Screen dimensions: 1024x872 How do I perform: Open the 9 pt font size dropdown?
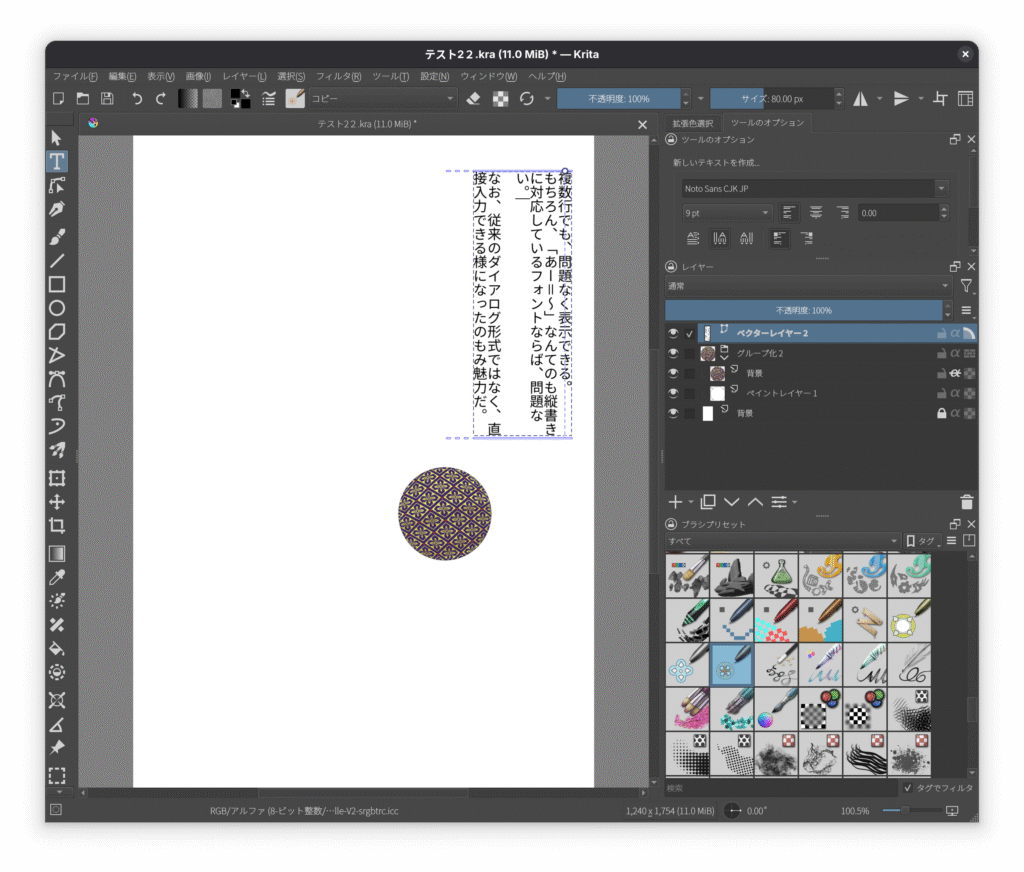726,213
